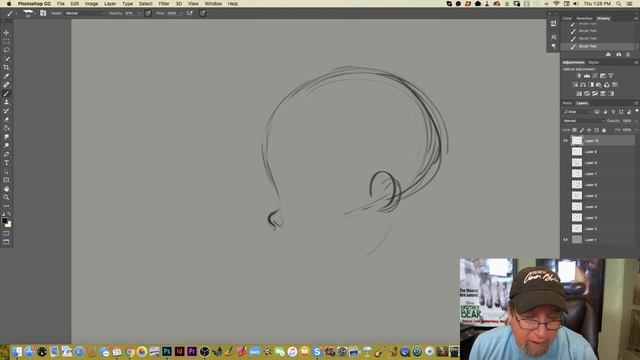Open brush Opacity slider dropdown arrow
This screenshot has height=360, width=640.
coord(139,13)
